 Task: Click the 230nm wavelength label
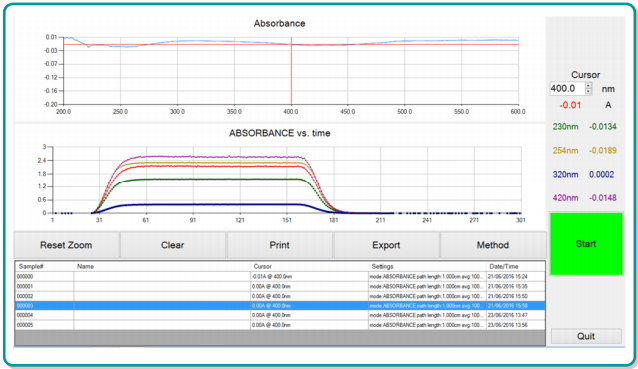(565, 127)
